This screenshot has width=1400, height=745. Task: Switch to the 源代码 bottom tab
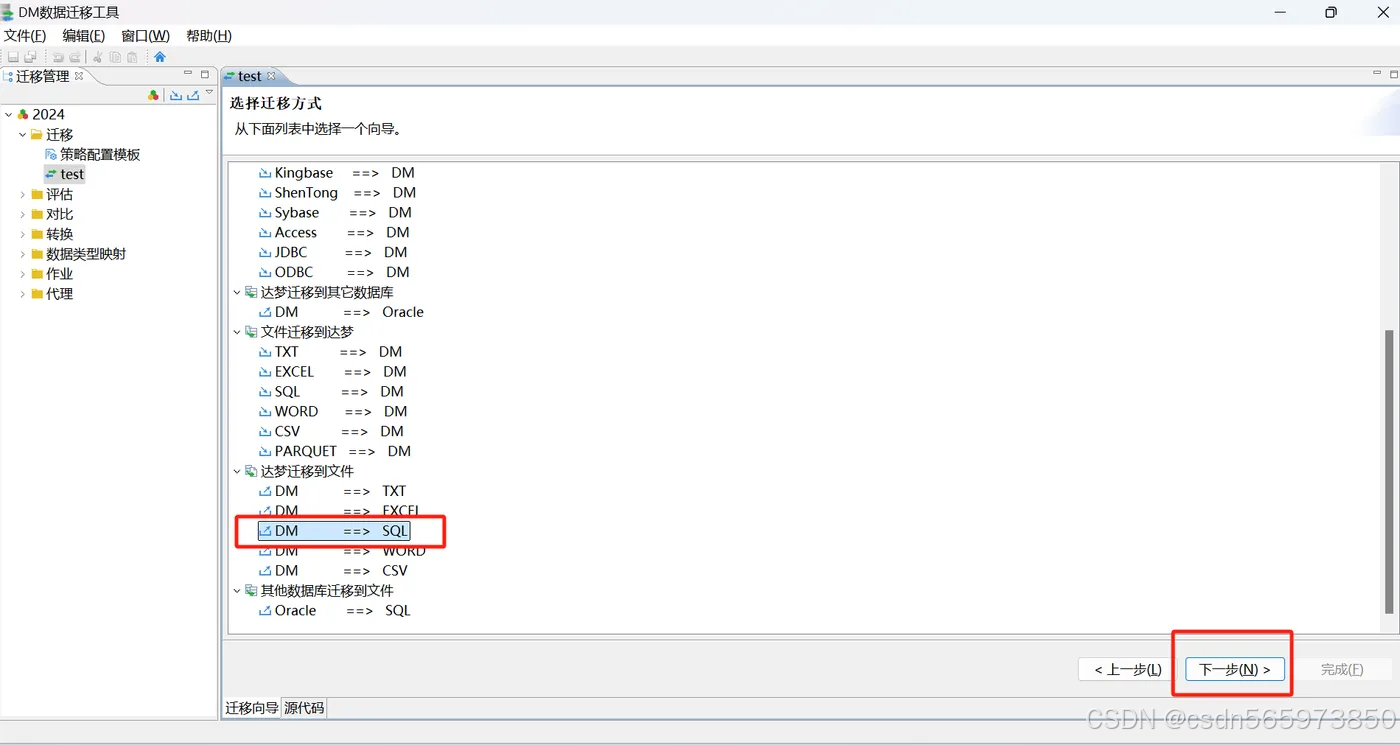pyautogui.click(x=304, y=708)
